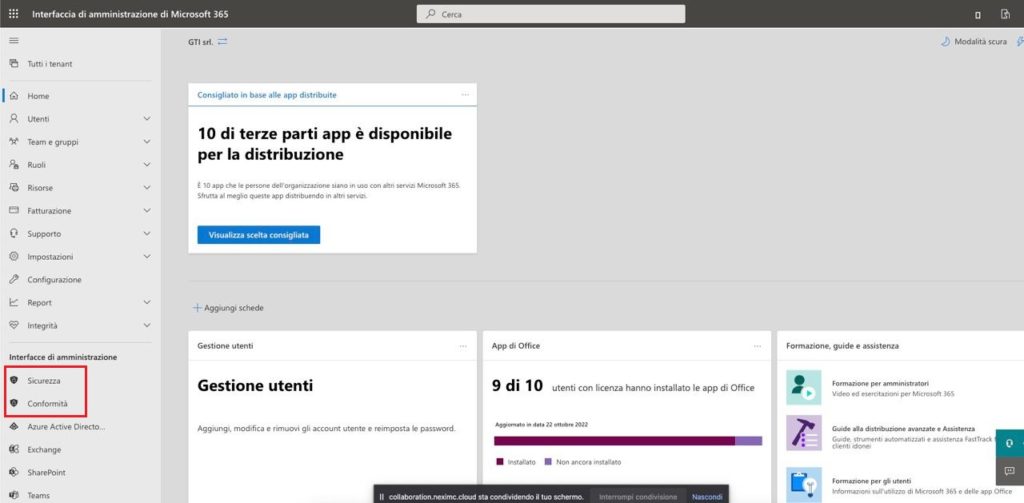Expand the Impostazioni chevron
This screenshot has height=503, width=1024.
coord(147,257)
